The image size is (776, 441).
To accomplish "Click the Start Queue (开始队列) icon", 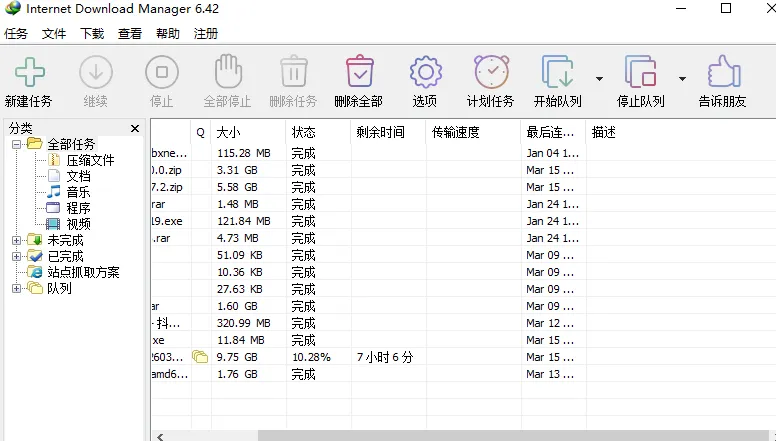I will (558, 72).
